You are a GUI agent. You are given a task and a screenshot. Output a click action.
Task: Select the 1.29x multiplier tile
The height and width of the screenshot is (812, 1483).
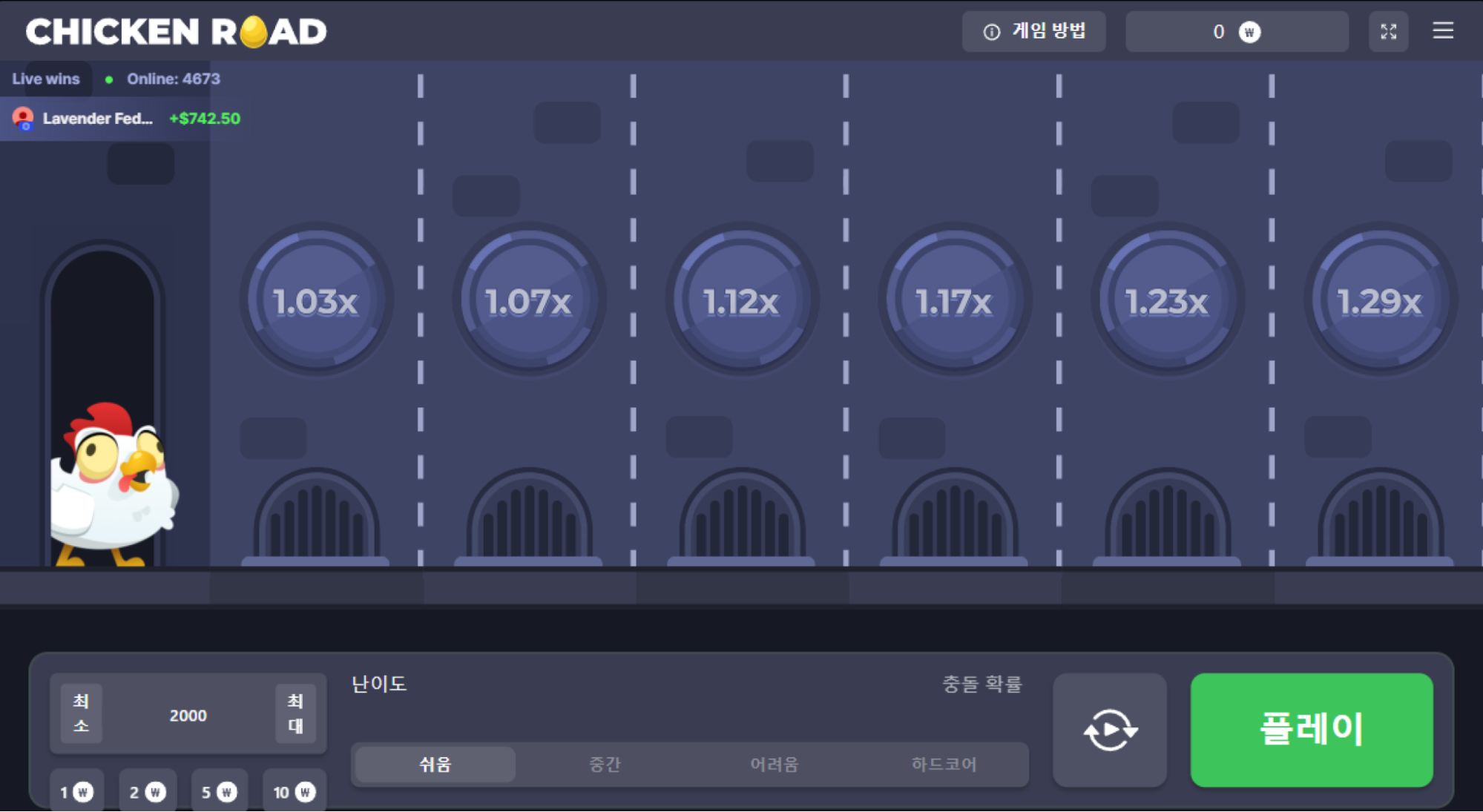(1381, 300)
